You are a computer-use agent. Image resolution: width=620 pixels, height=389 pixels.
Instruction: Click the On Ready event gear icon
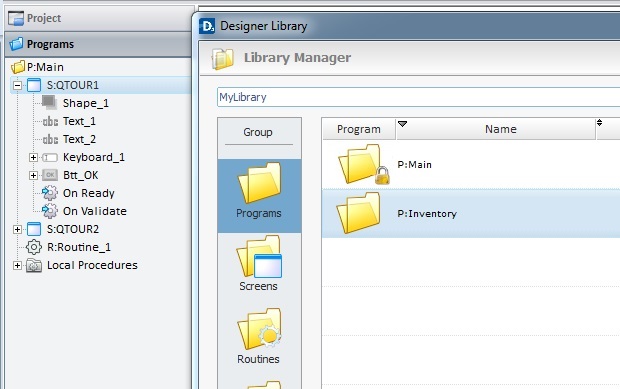[x=50, y=193]
